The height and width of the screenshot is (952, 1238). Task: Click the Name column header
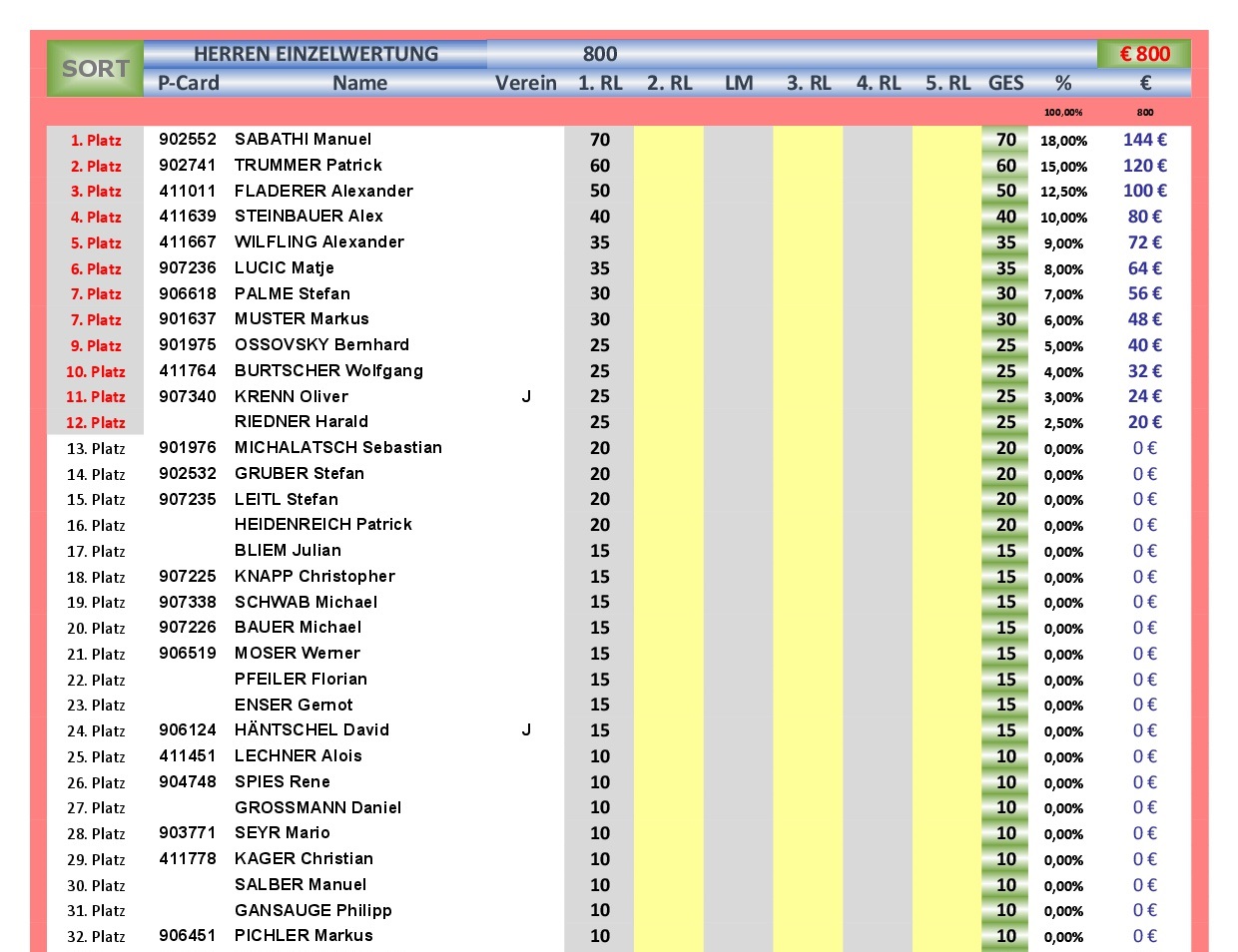(359, 83)
